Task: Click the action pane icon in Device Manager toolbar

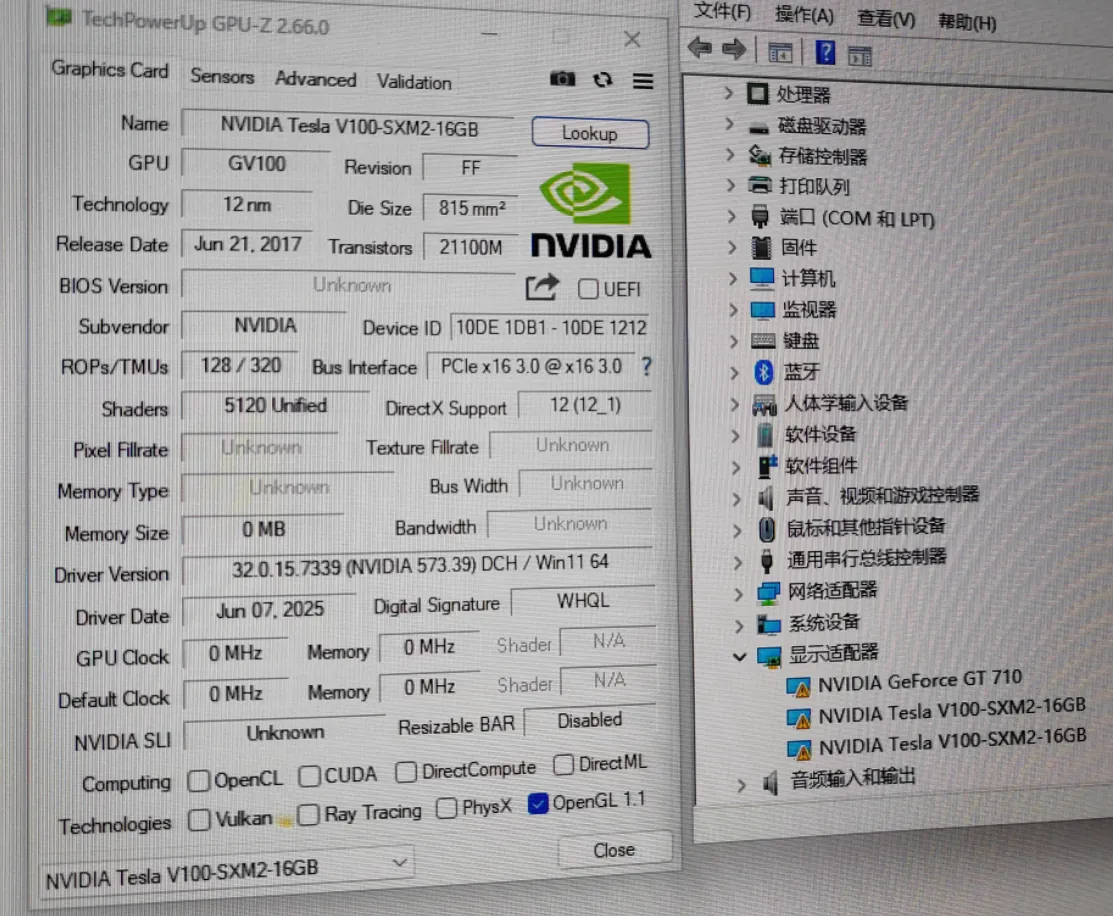Action: coord(860,55)
